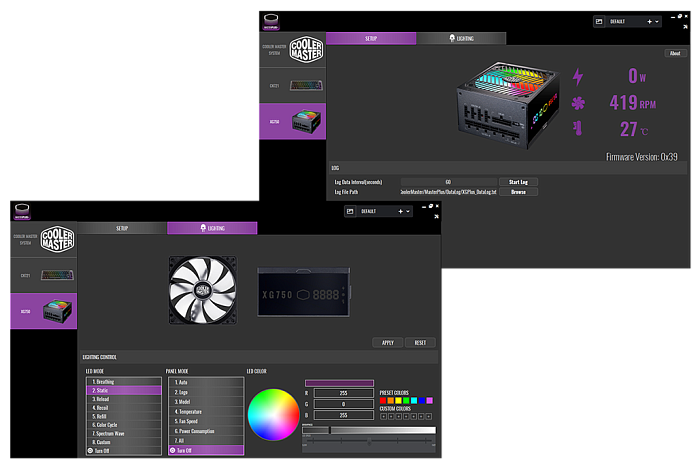Open the About button

coord(675,53)
